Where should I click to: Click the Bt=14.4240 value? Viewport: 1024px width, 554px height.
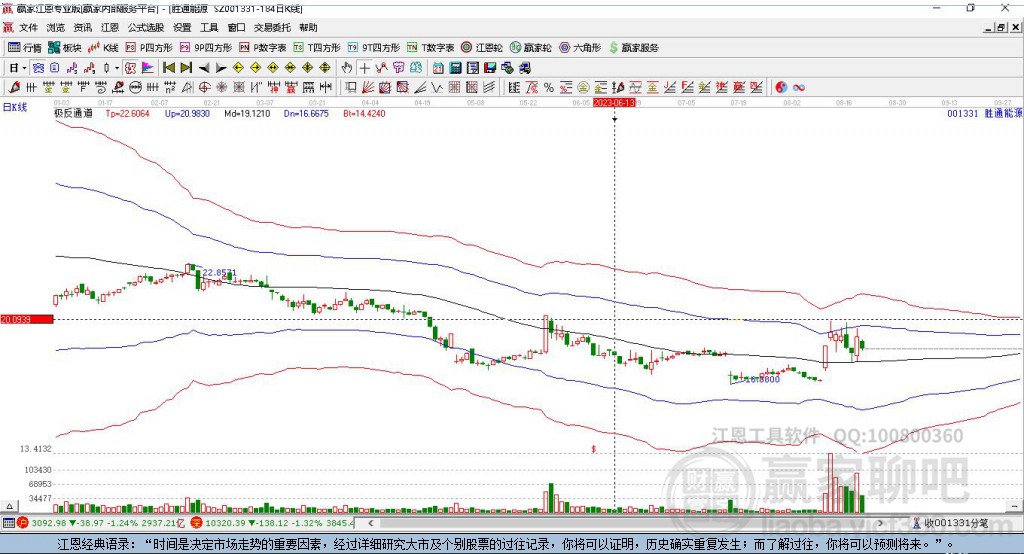click(x=364, y=114)
